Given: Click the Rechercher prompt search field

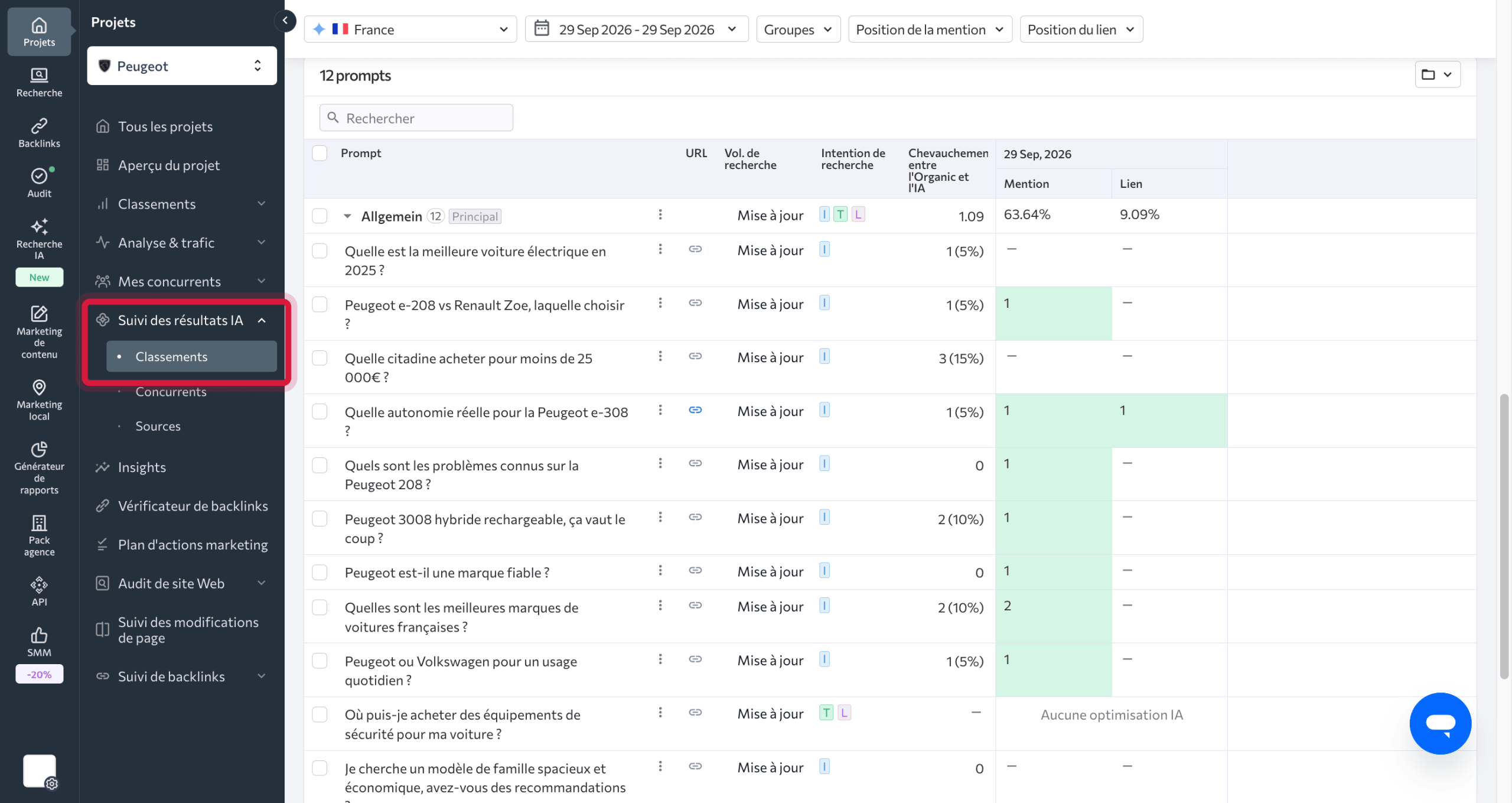Looking at the screenshot, I should (416, 118).
